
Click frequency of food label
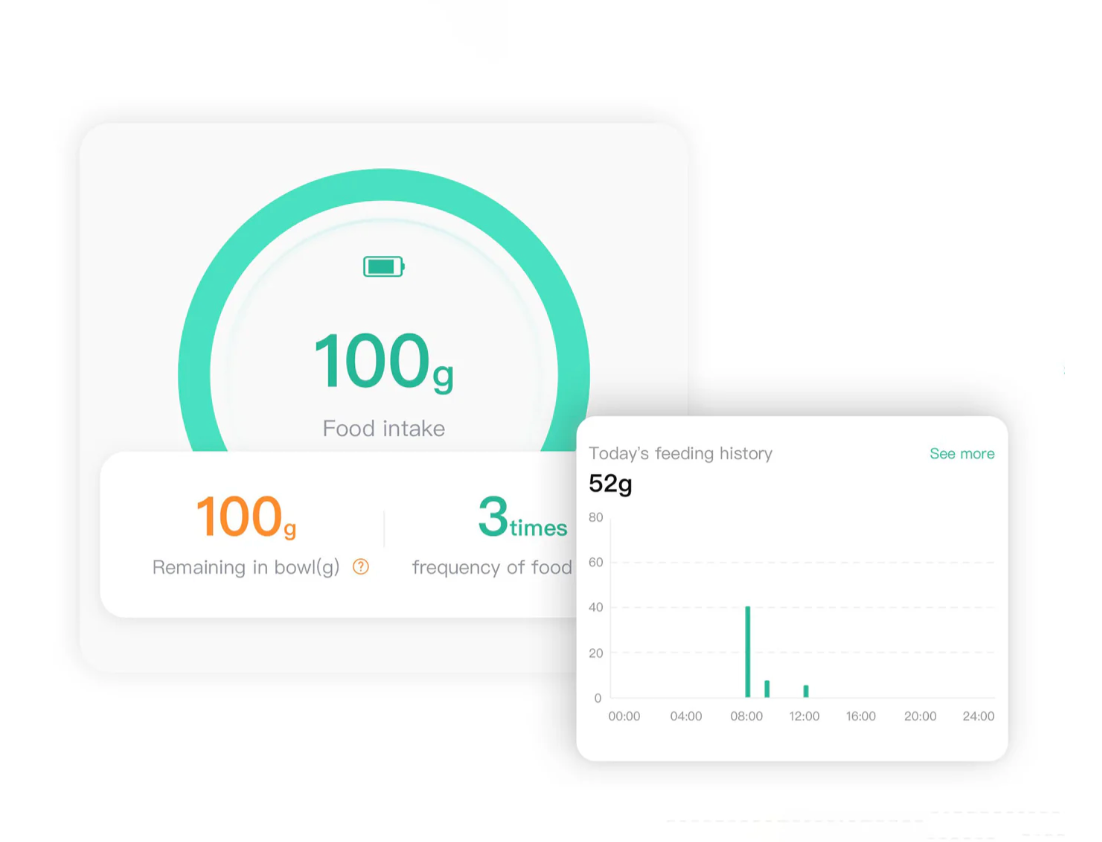[492, 567]
